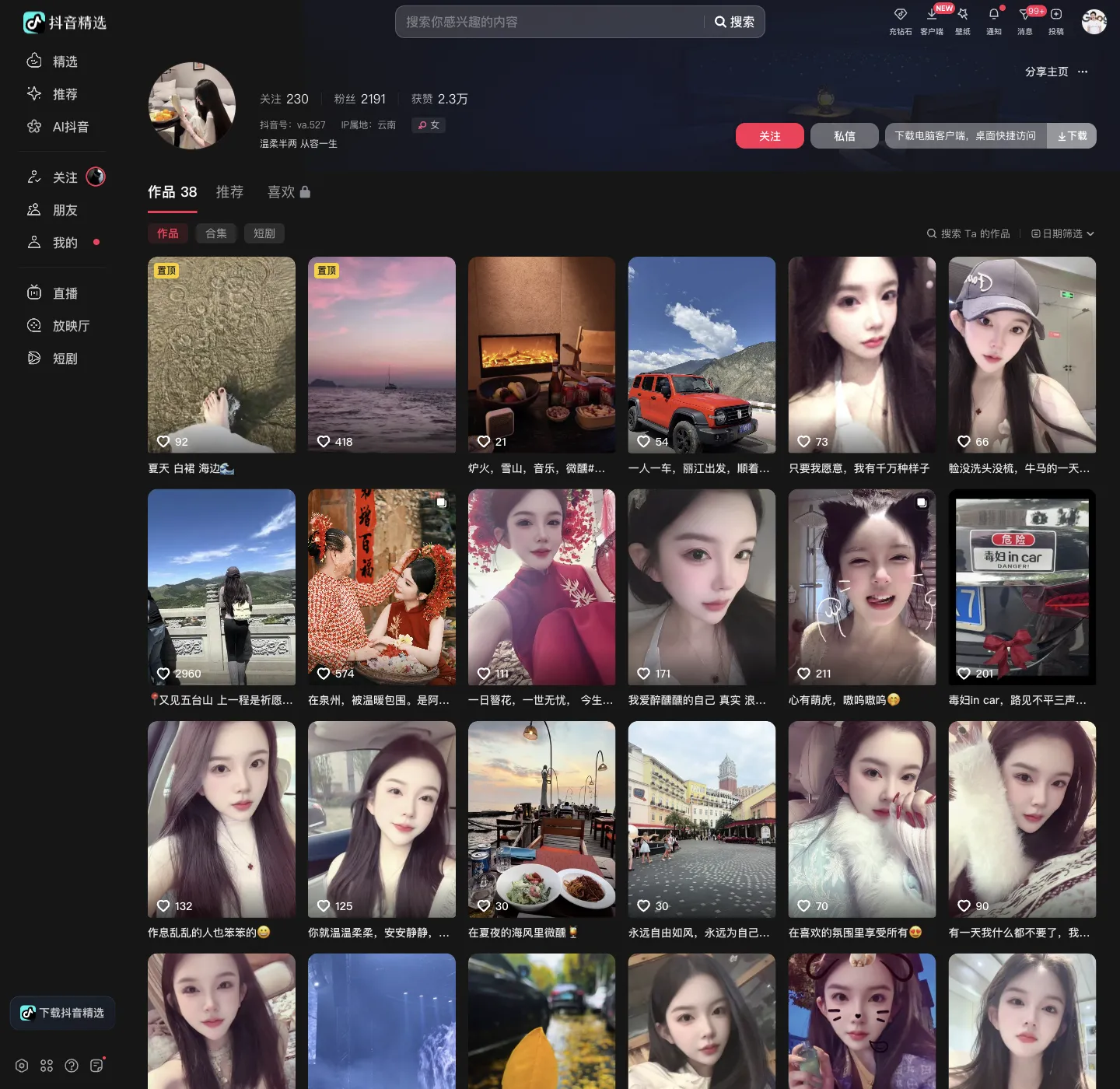Open help question-mark icon in sidebar
This screenshot has height=1089, width=1120.
tap(72, 1066)
